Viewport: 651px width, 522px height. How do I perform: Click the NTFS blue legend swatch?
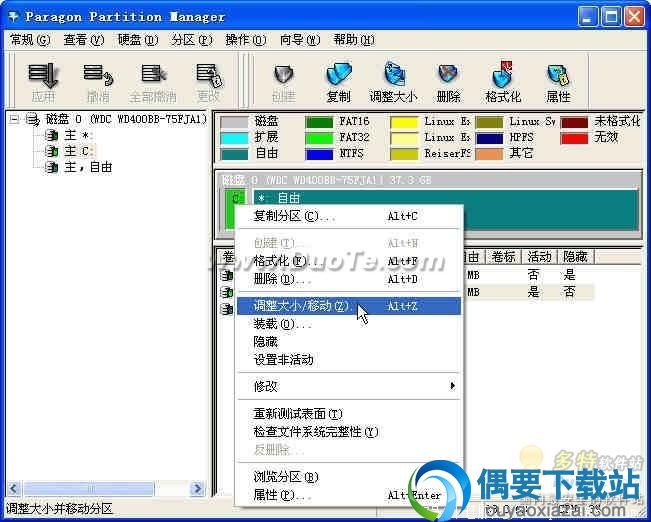click(319, 154)
